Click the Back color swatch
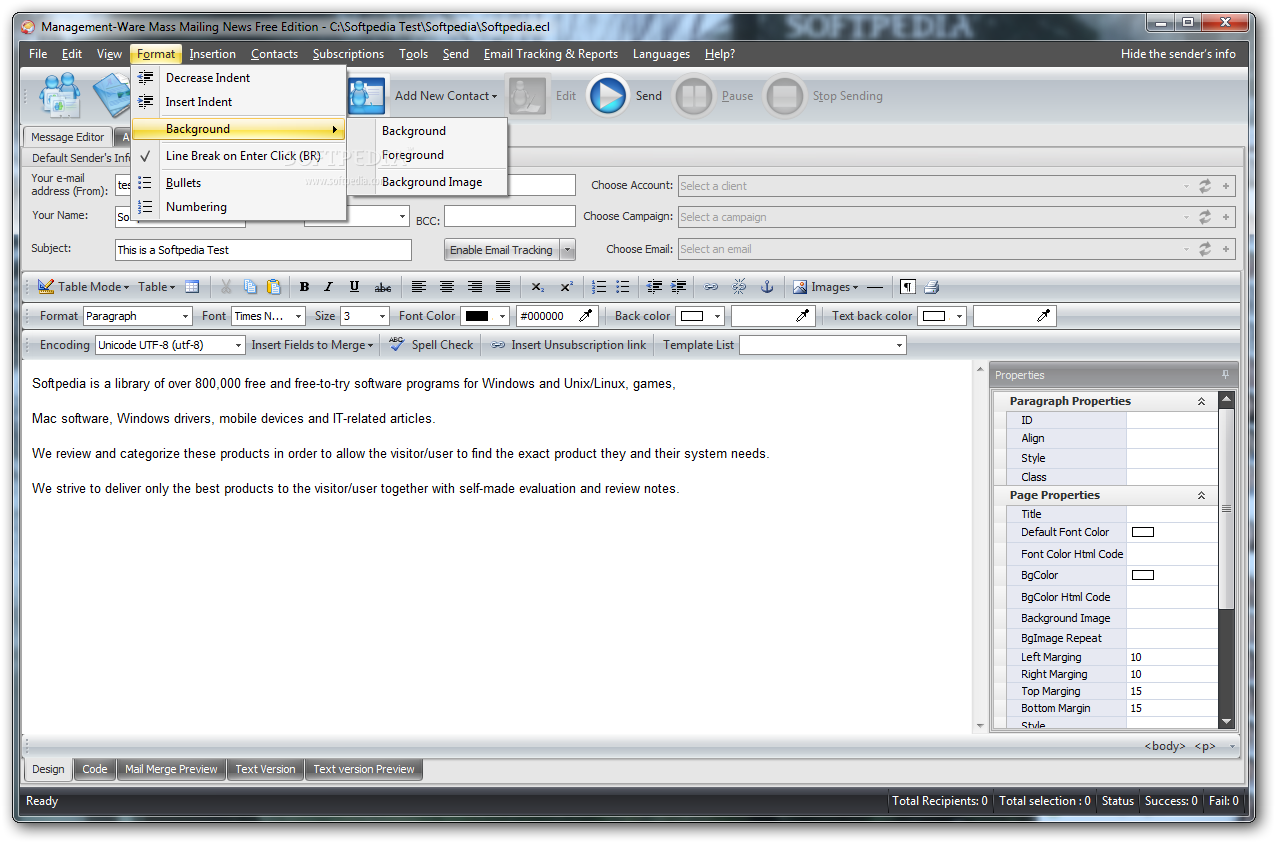The height and width of the screenshot is (843, 1276). point(691,316)
